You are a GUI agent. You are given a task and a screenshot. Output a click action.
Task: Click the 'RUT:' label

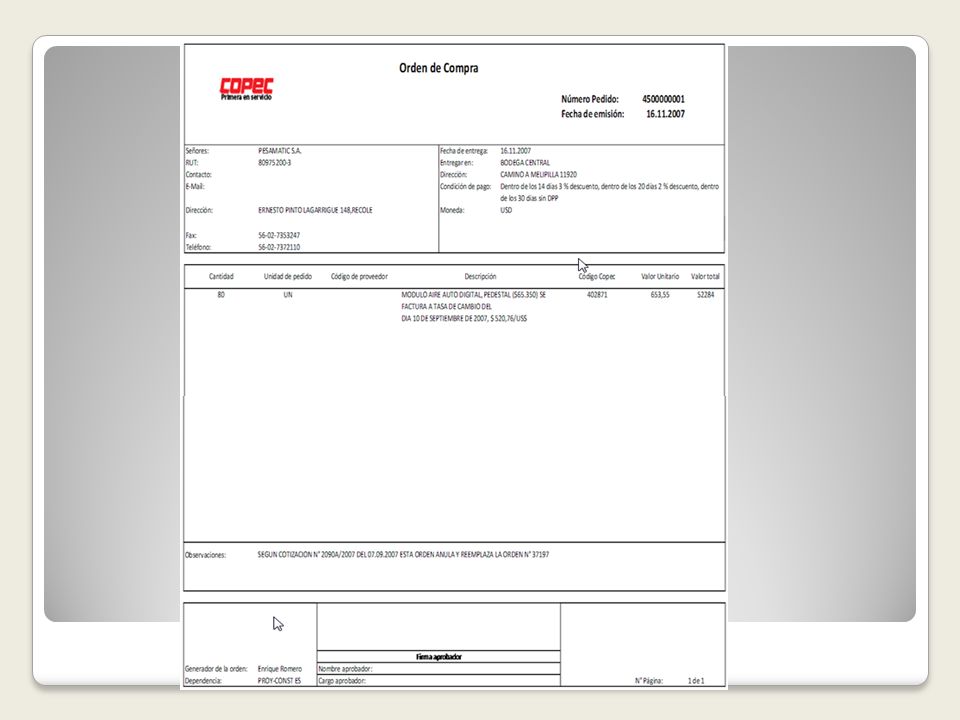pos(192,163)
